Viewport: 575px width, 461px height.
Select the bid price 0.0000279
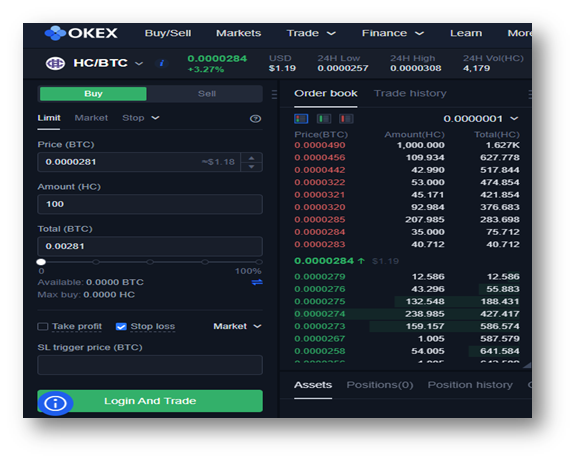[x=320, y=277]
